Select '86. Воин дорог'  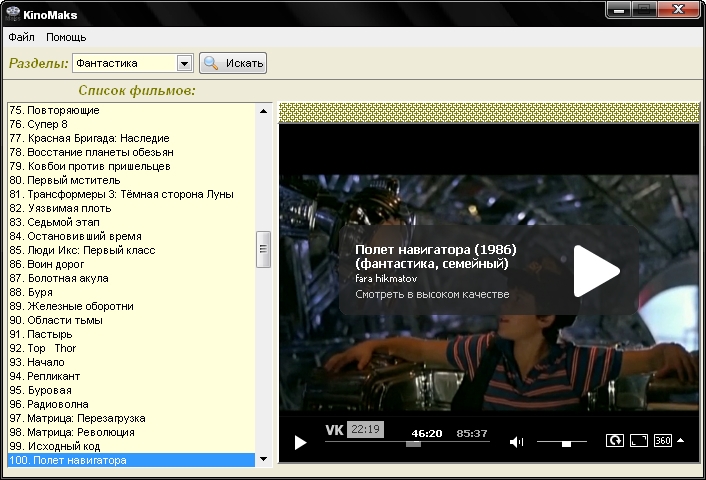point(131,264)
